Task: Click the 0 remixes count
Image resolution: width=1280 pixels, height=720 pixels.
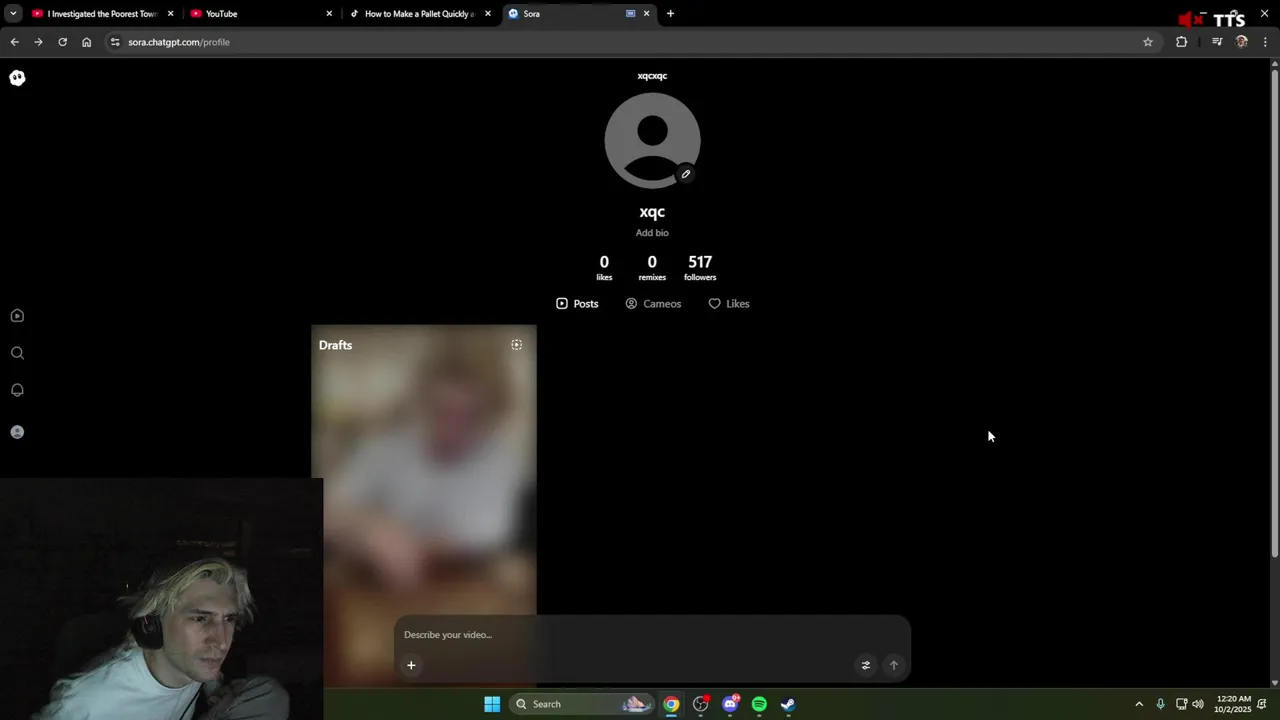Action: coord(652,267)
